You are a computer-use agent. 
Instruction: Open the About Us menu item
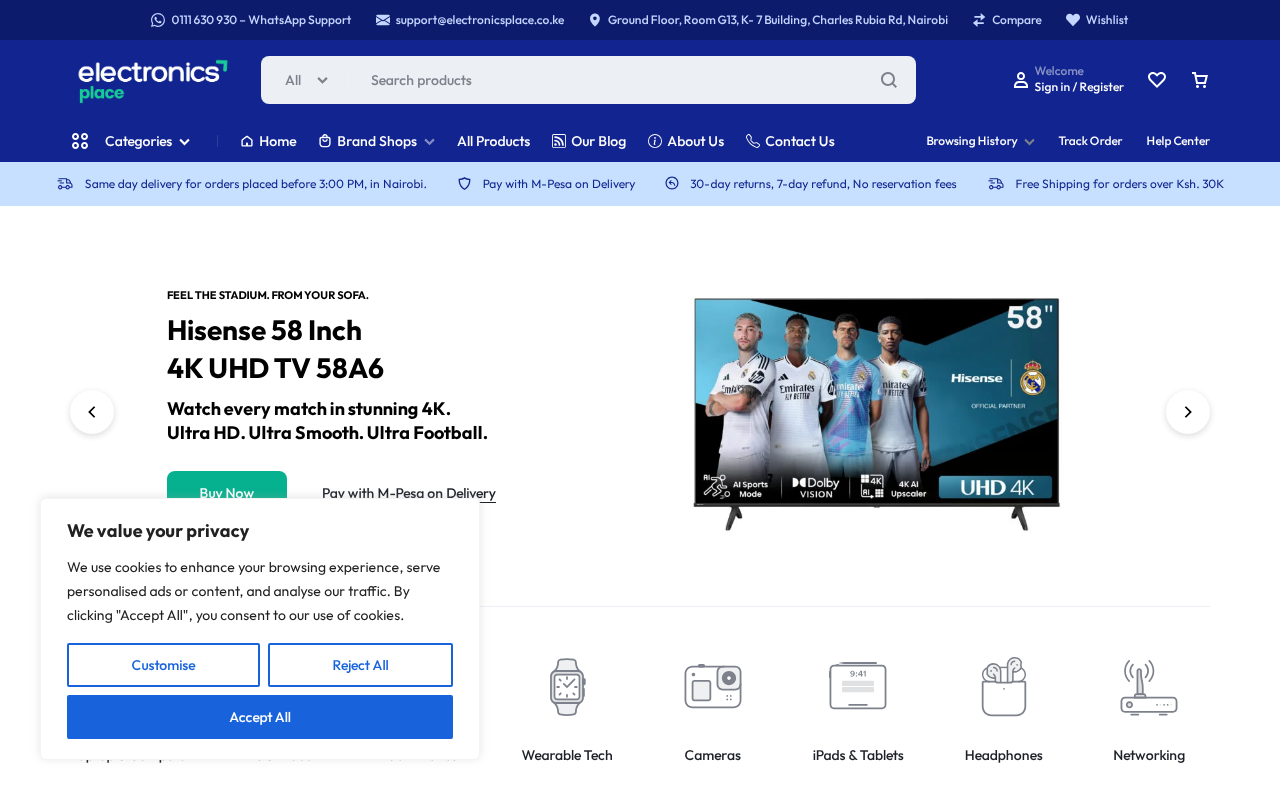[686, 141]
